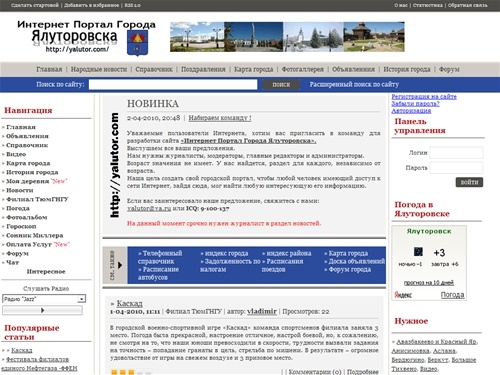The image size is (500, 375).
Task: Open 'Комментарии (0)' for the Каскад article
Action: (x=315, y=372)
